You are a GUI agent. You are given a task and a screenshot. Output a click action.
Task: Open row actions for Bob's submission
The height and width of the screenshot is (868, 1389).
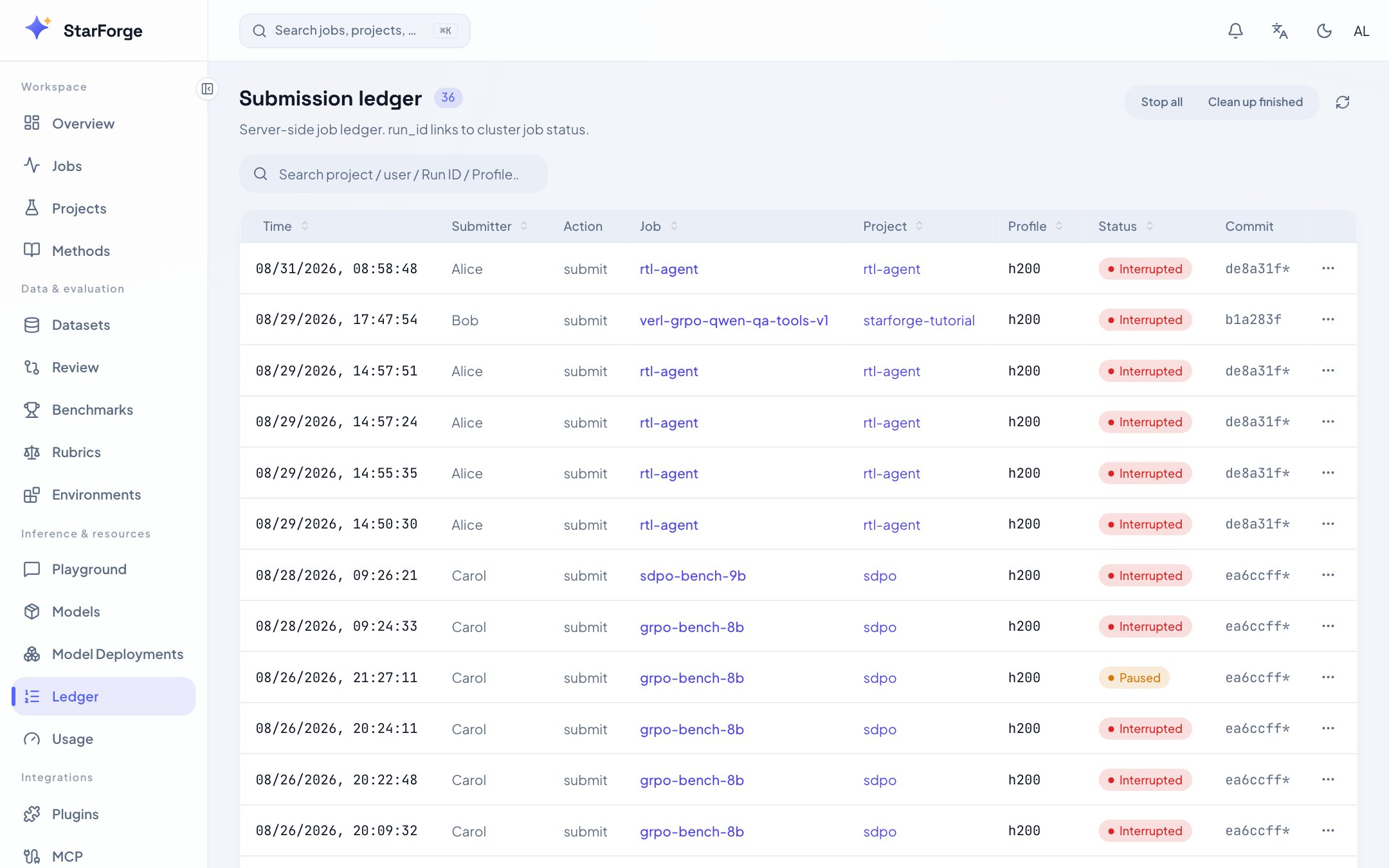pyautogui.click(x=1328, y=320)
